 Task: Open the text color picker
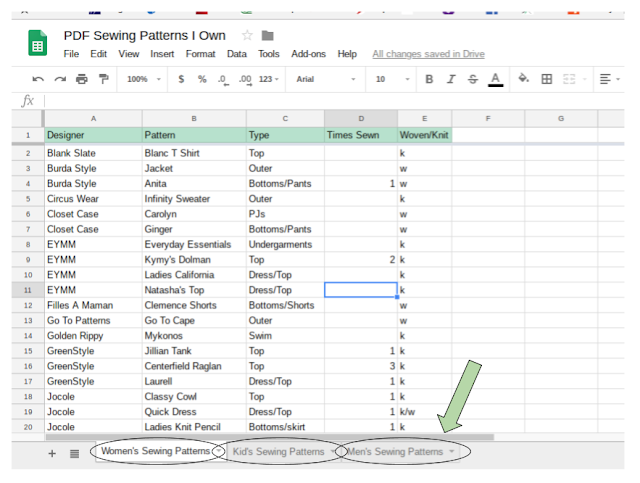click(x=496, y=79)
